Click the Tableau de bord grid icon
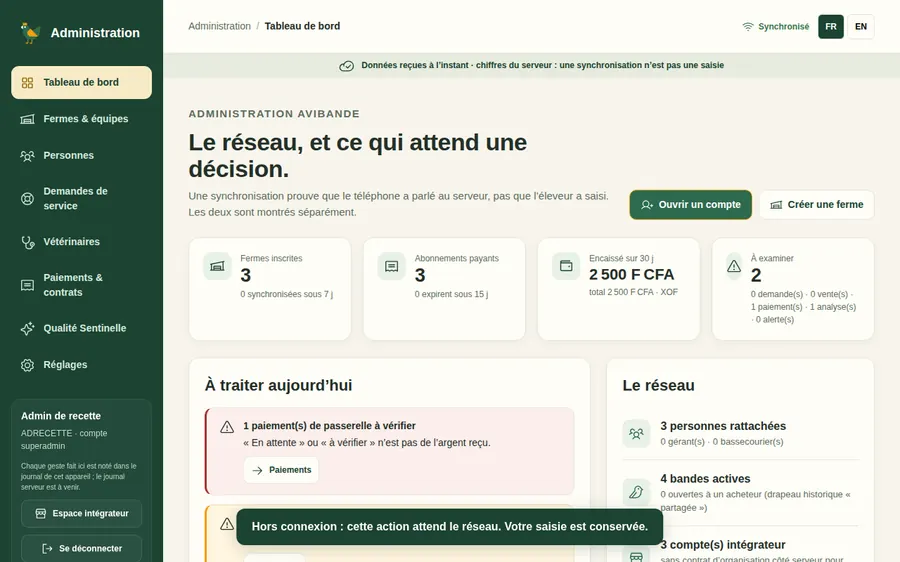 tap(27, 83)
